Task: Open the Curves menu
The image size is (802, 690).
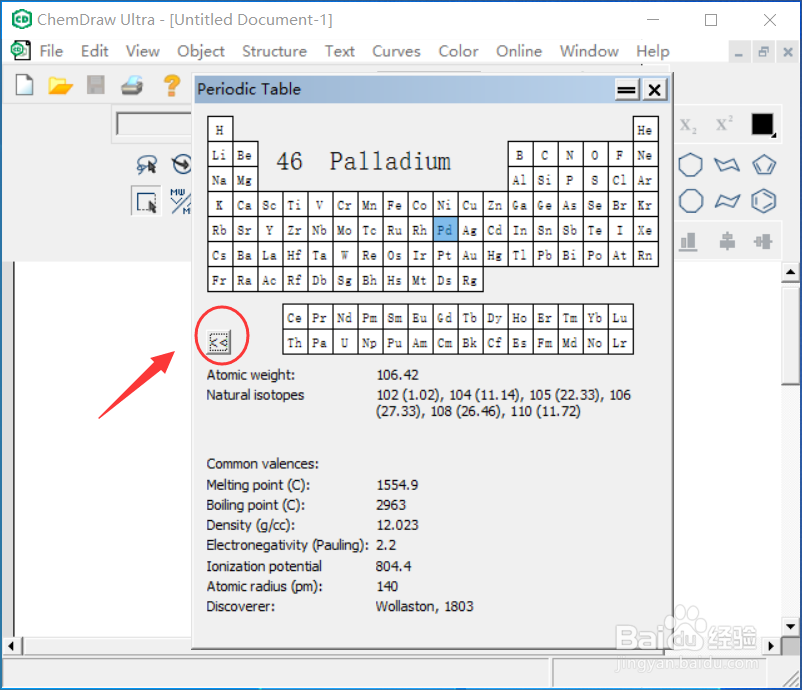Action: (x=396, y=51)
